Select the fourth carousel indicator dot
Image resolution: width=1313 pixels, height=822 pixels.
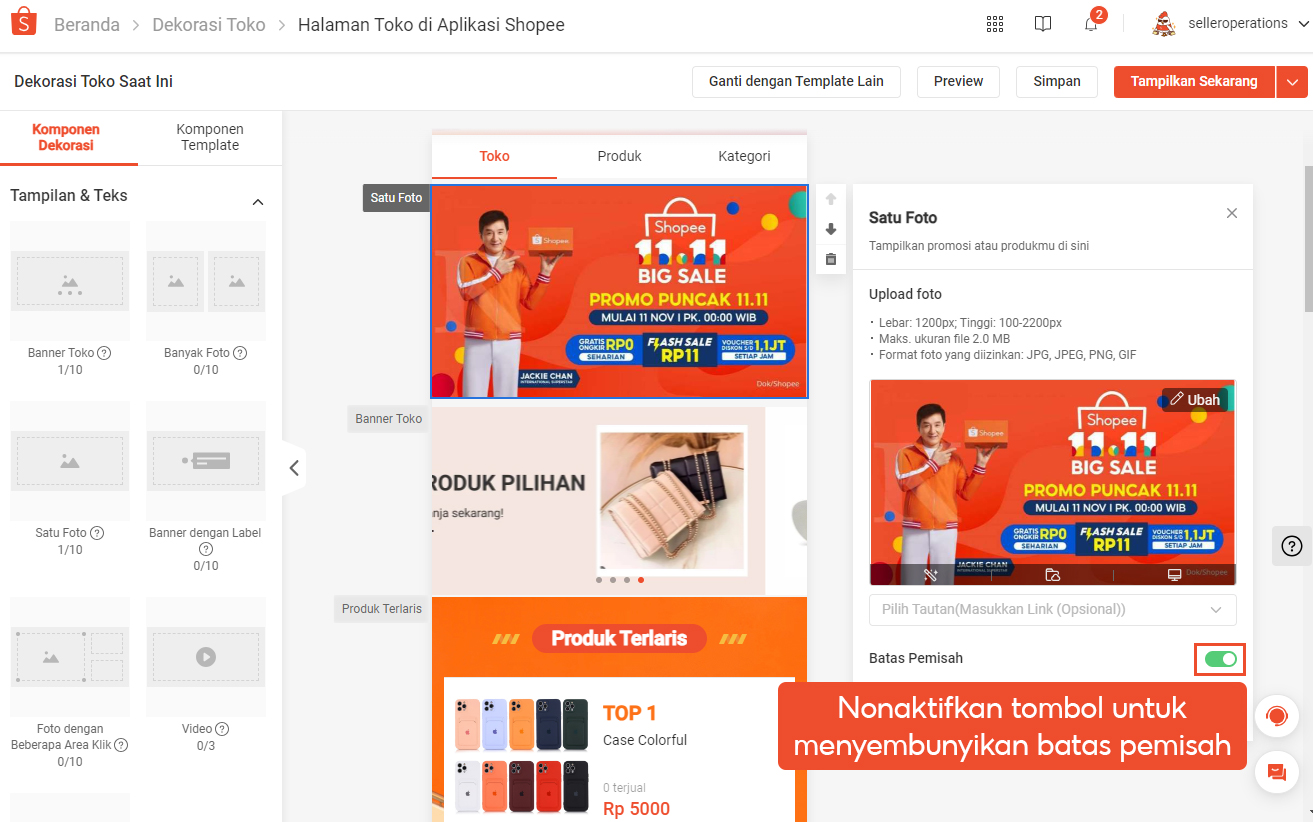point(641,578)
